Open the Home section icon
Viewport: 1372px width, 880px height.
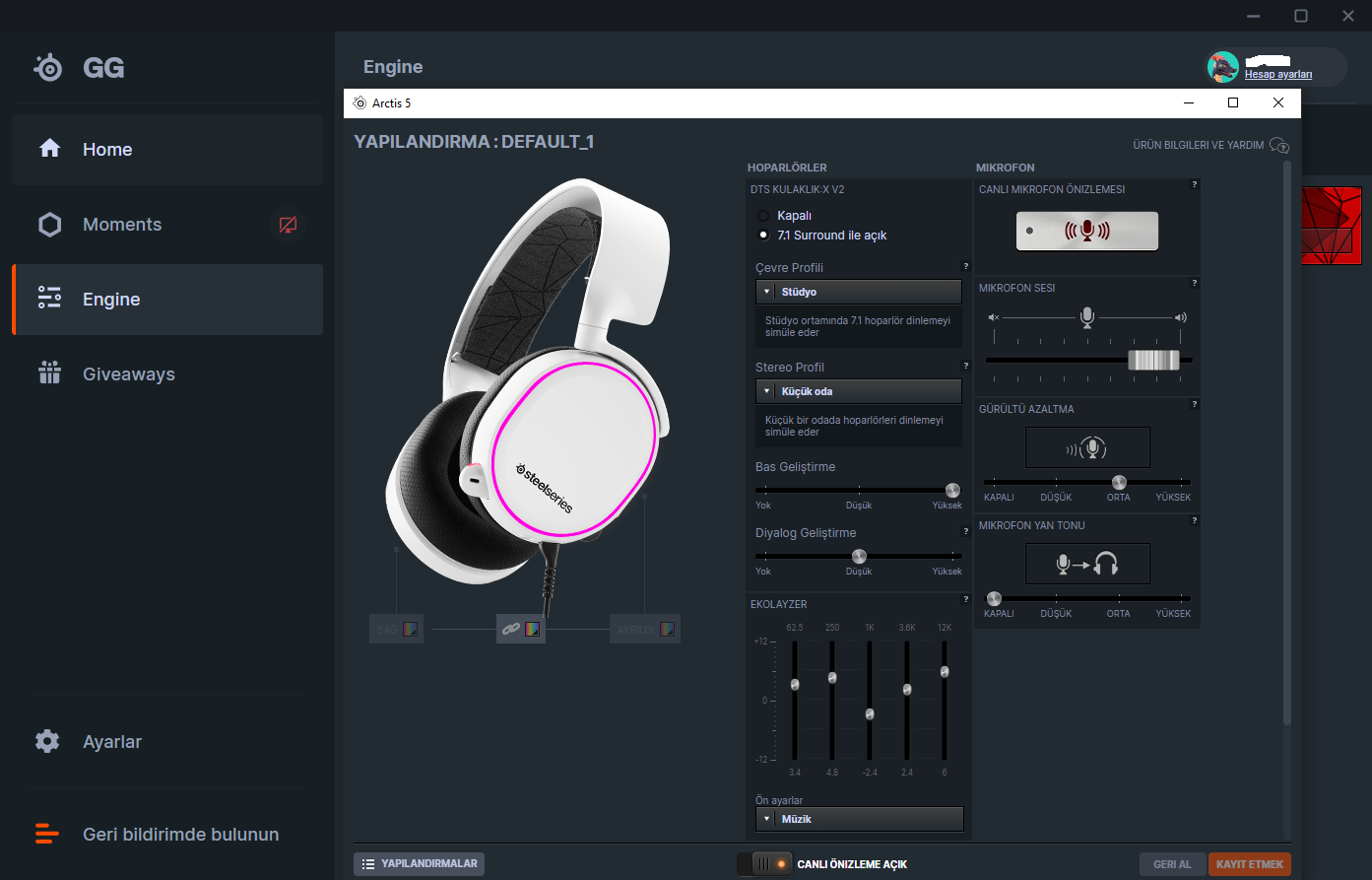coord(49,149)
